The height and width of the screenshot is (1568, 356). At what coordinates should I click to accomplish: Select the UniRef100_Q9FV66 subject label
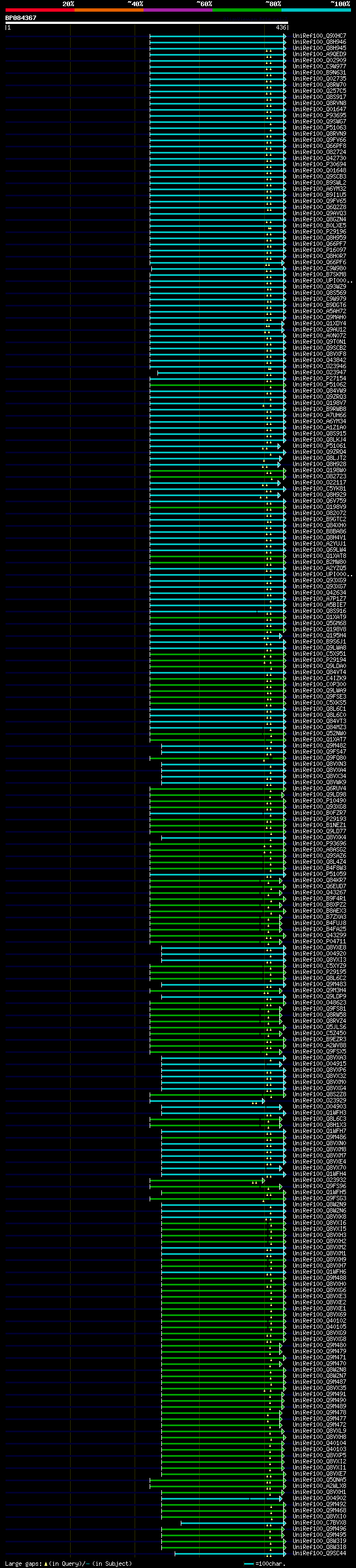pyautogui.click(x=319, y=140)
